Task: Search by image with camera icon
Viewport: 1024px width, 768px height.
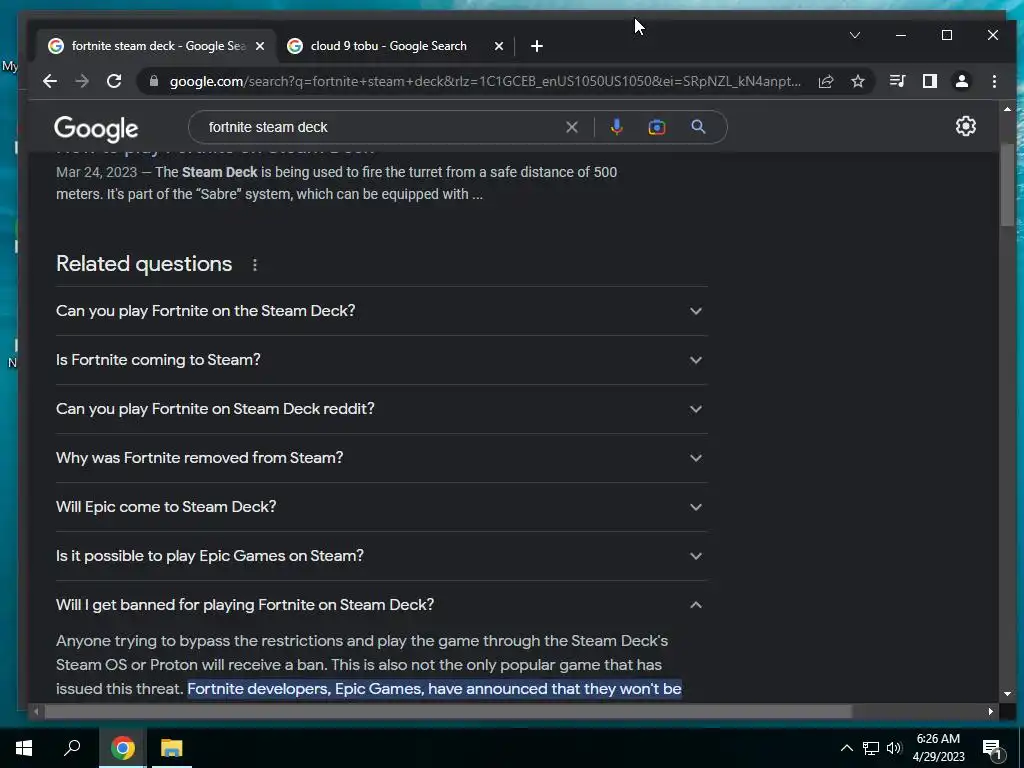Action: tap(657, 127)
